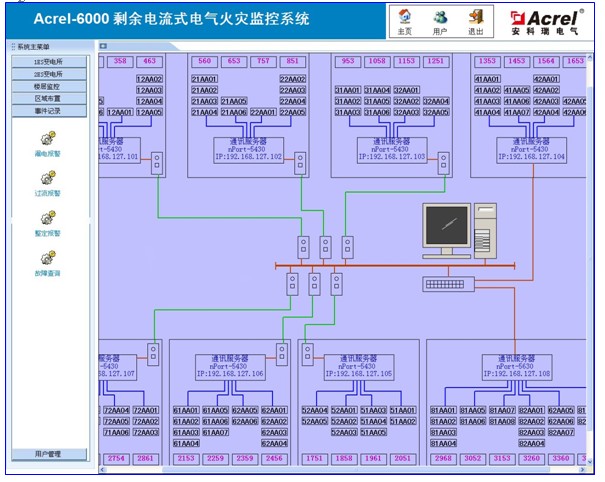This screenshot has height=482, width=605.
Task: Select 事件记录 in system menu
Action: tap(49, 111)
